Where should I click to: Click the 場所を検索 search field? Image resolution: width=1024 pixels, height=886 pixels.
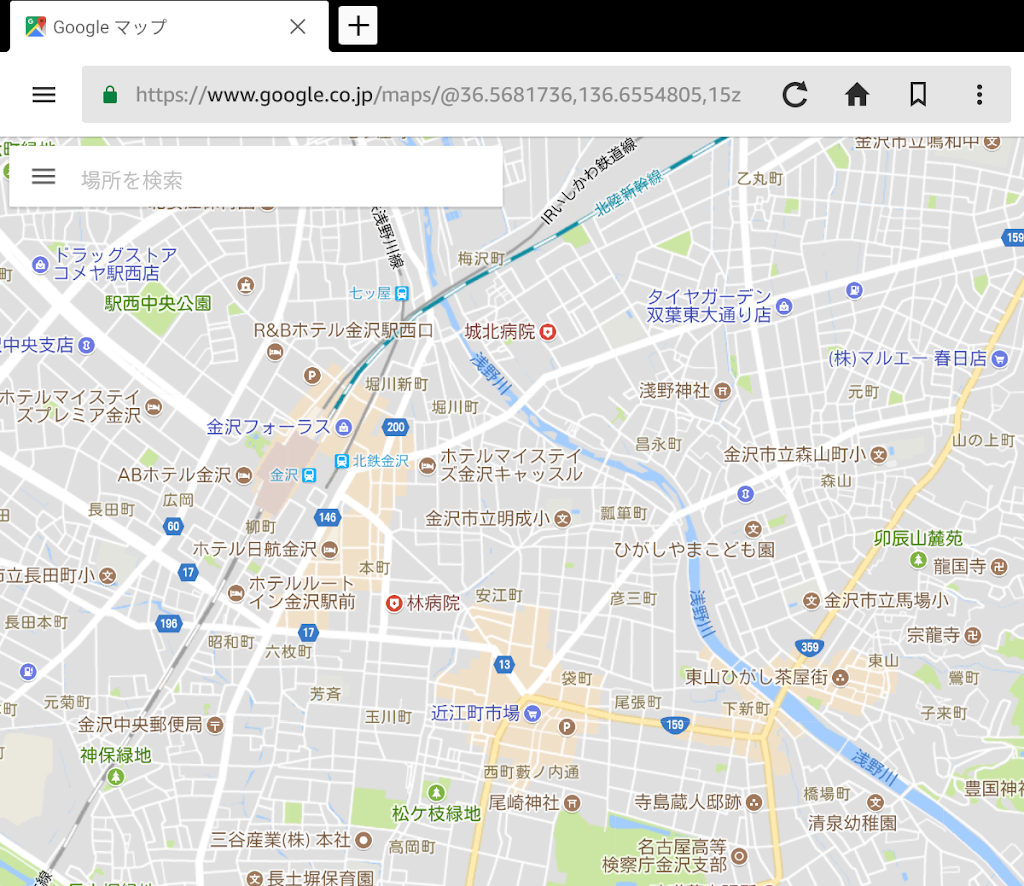point(250,176)
